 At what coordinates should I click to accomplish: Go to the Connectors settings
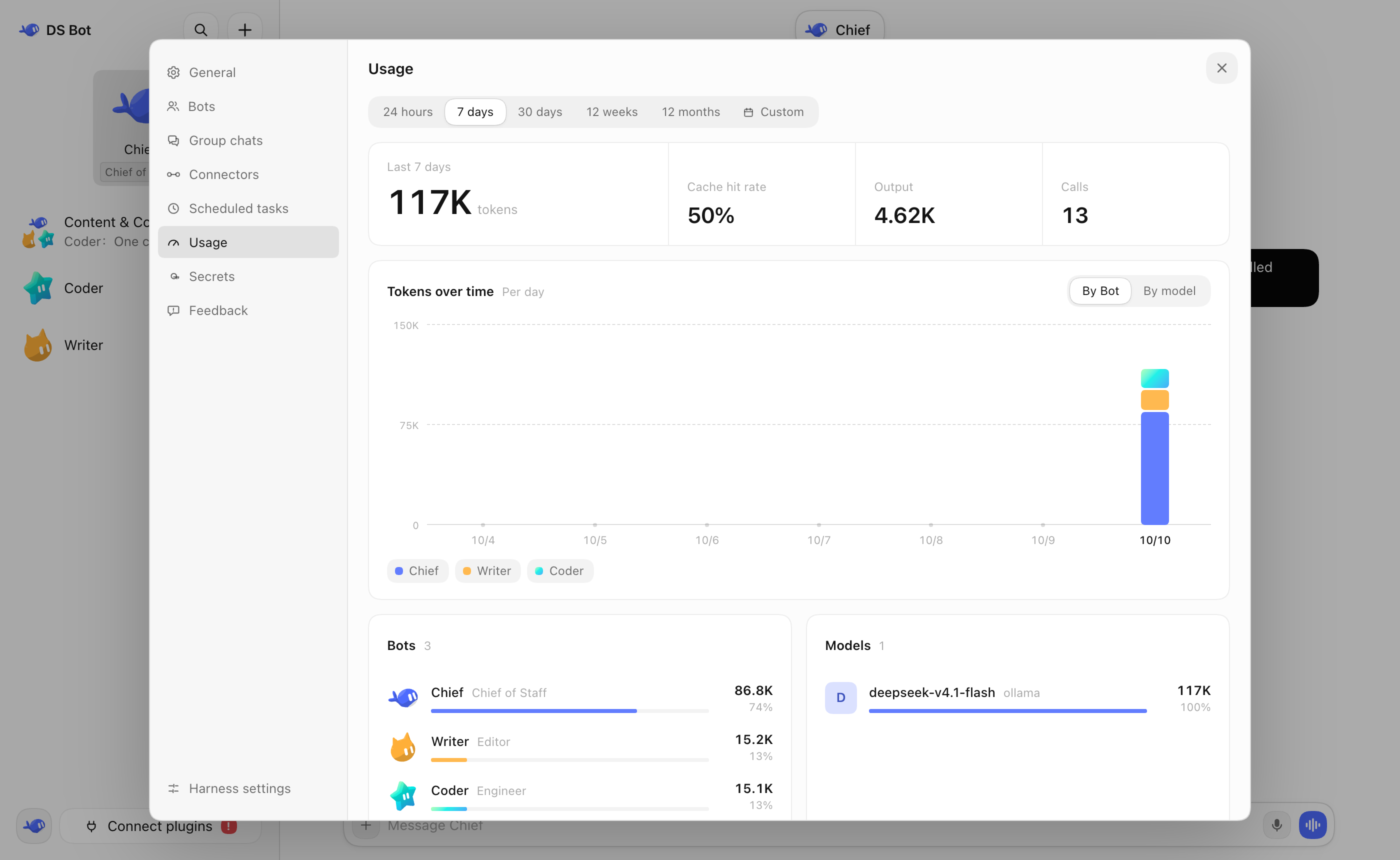tap(248, 174)
